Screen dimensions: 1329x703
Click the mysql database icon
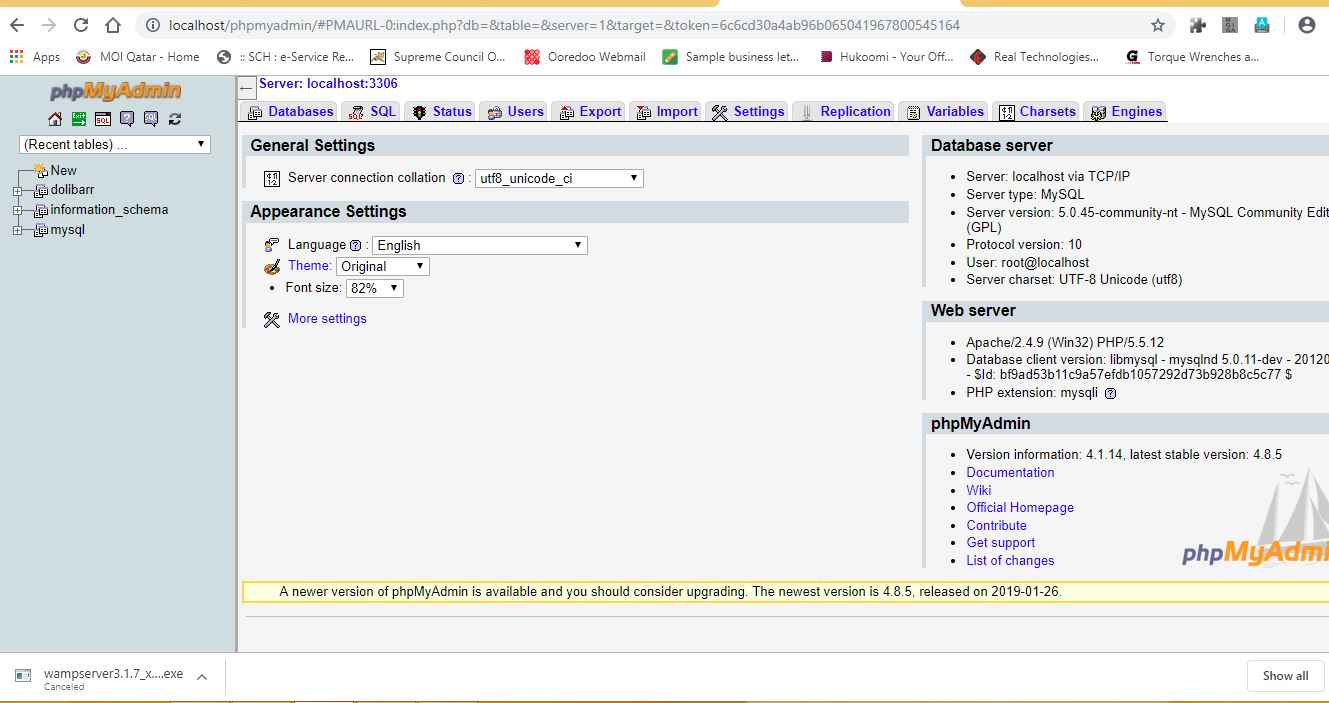41,230
